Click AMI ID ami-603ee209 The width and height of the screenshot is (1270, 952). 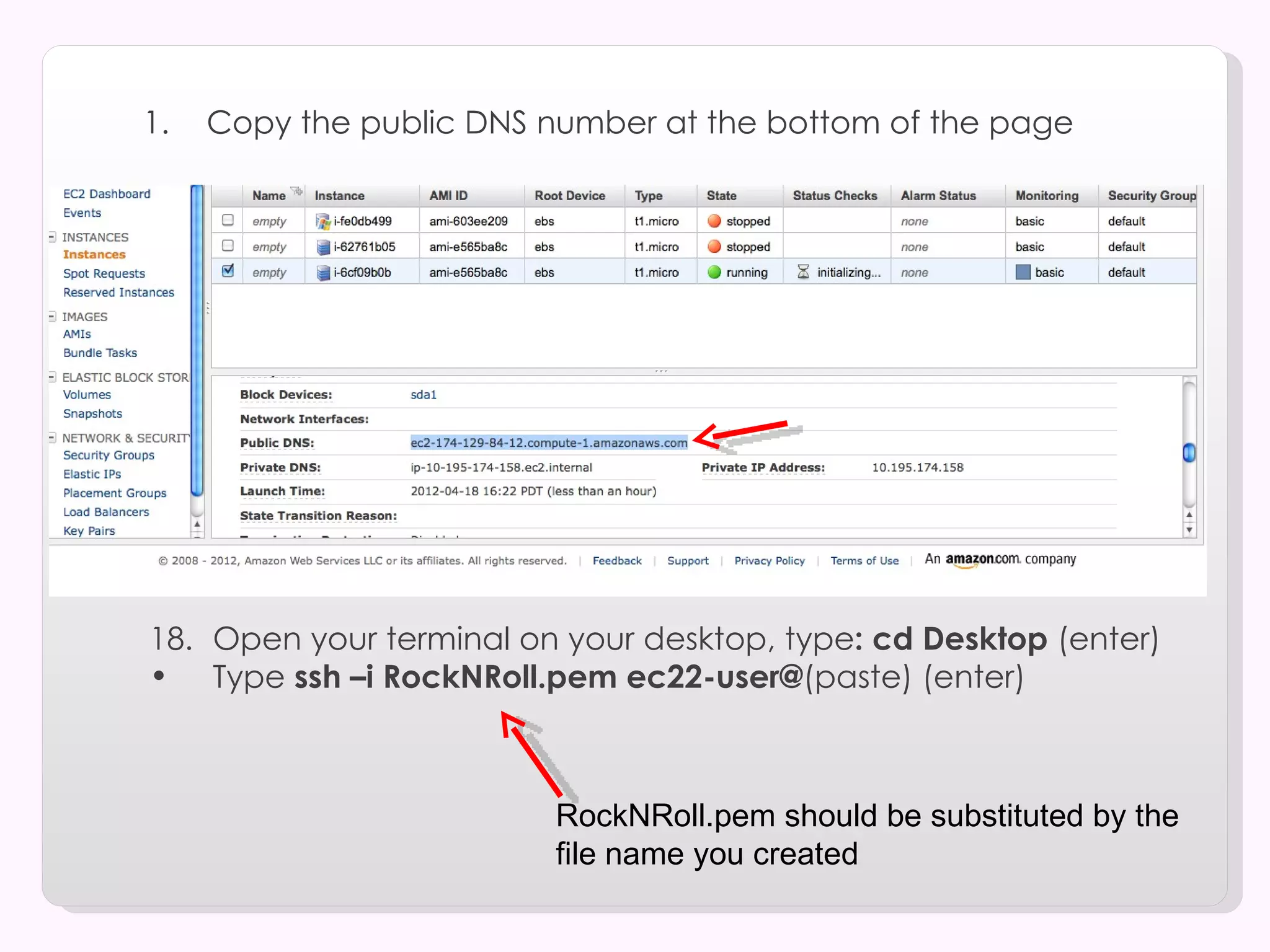(468, 221)
